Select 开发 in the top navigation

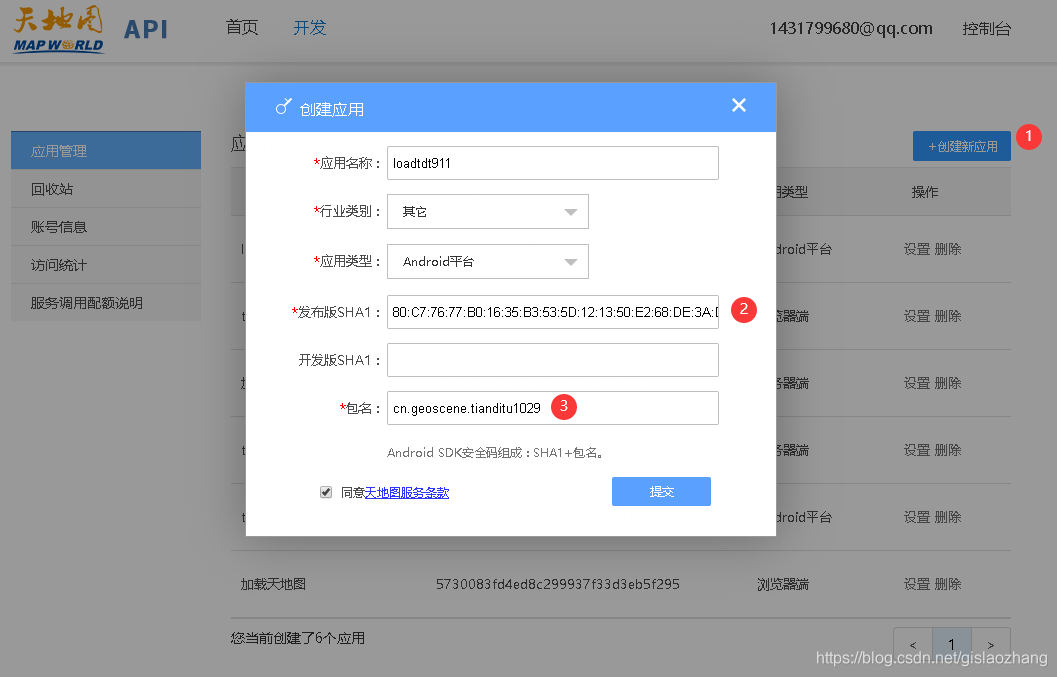tap(310, 28)
